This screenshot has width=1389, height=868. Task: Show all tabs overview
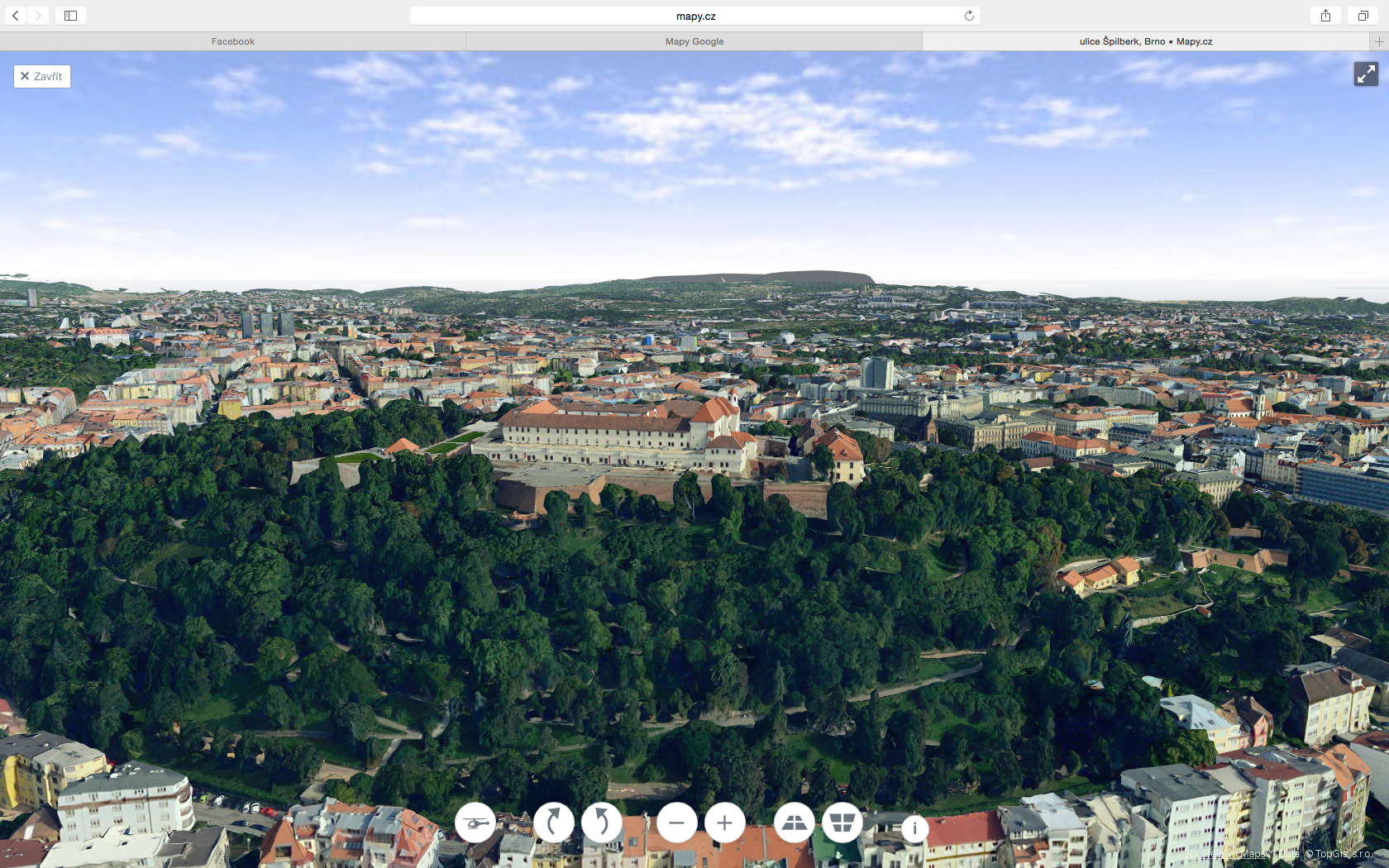1363,16
